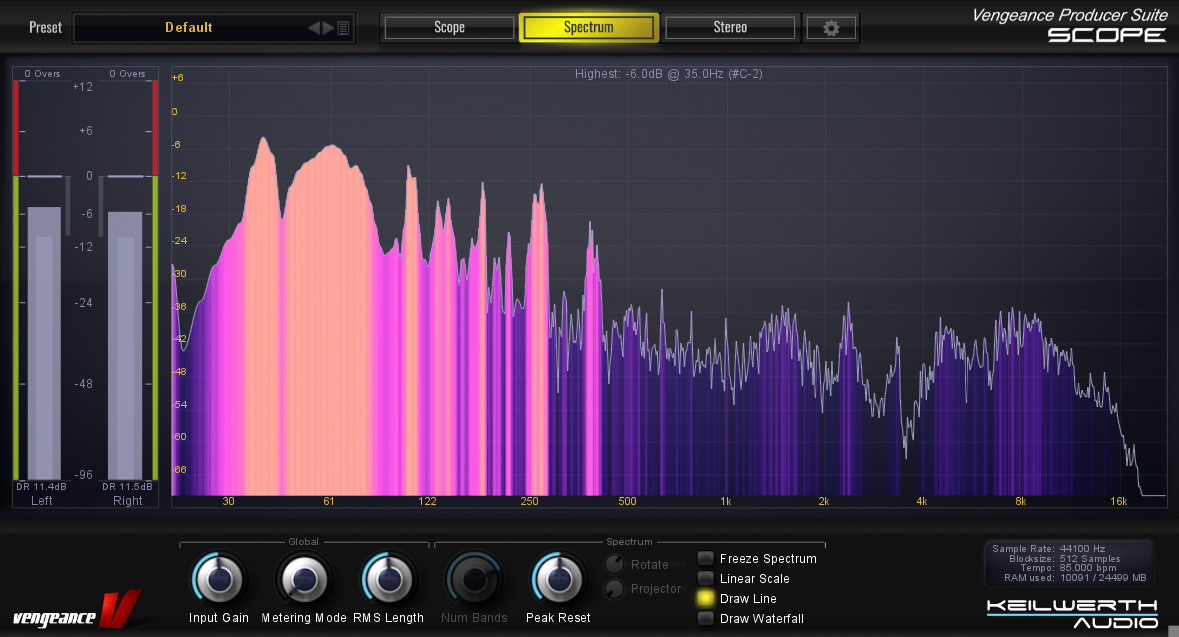
Task: Disable Draw Line checkbox
Action: point(705,599)
